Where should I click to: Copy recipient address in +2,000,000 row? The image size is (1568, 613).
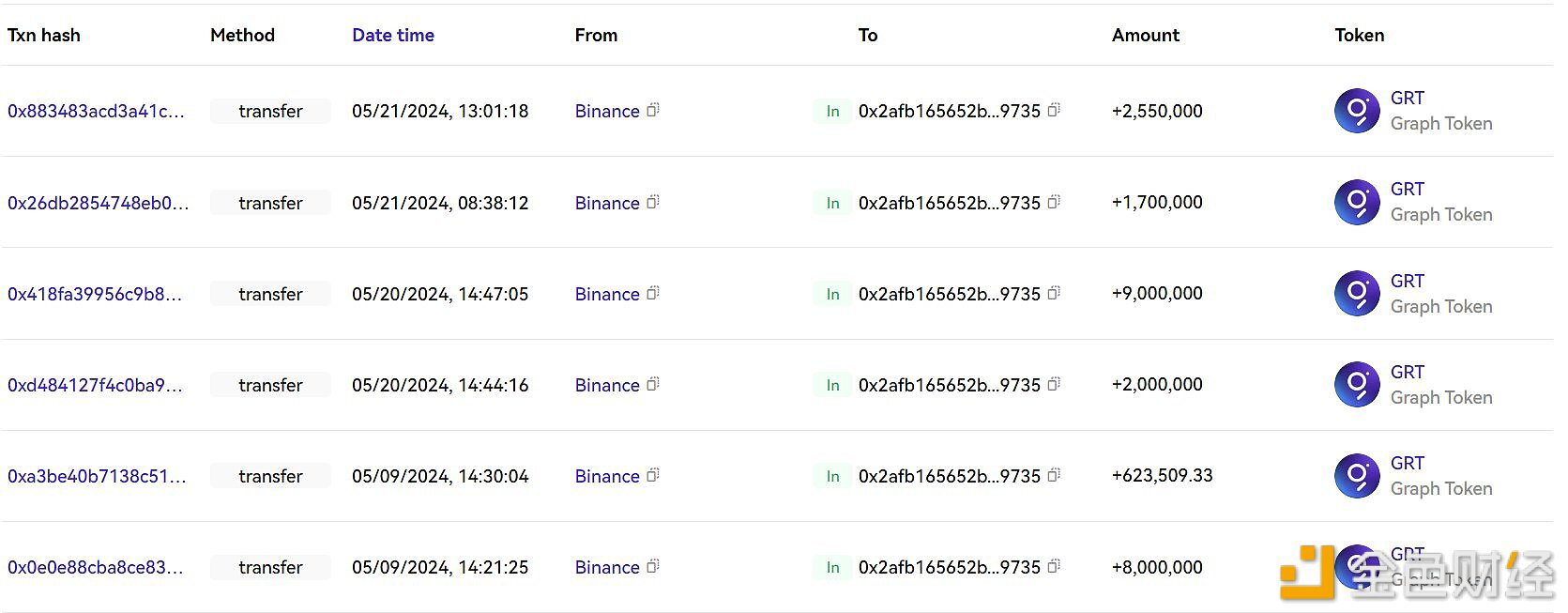click(x=1054, y=384)
